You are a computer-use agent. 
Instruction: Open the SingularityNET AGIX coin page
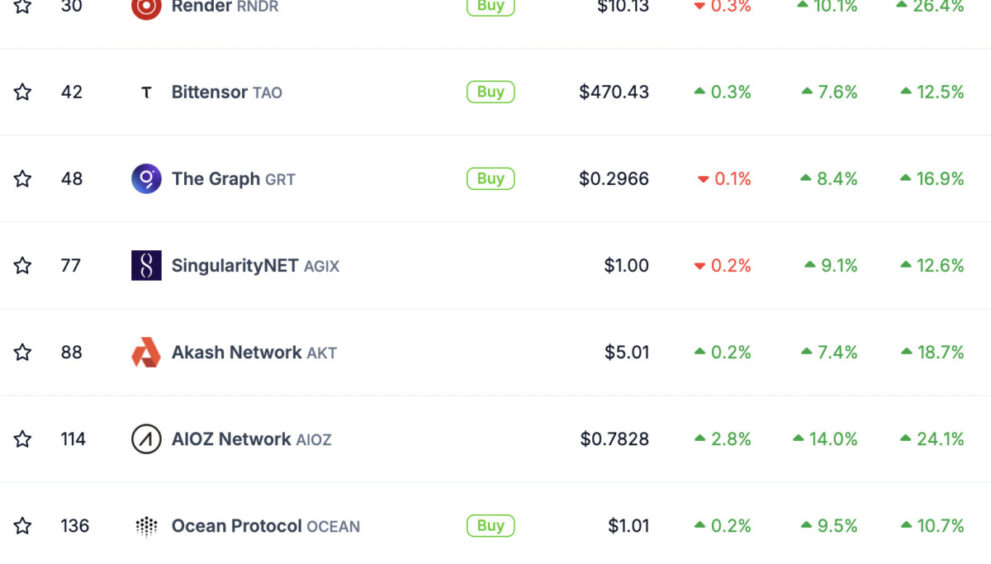[x=255, y=266]
